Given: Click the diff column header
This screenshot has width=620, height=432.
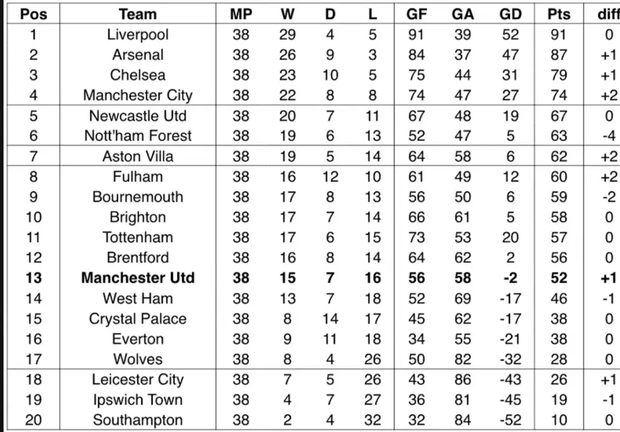Looking at the screenshot, I should coord(603,15).
